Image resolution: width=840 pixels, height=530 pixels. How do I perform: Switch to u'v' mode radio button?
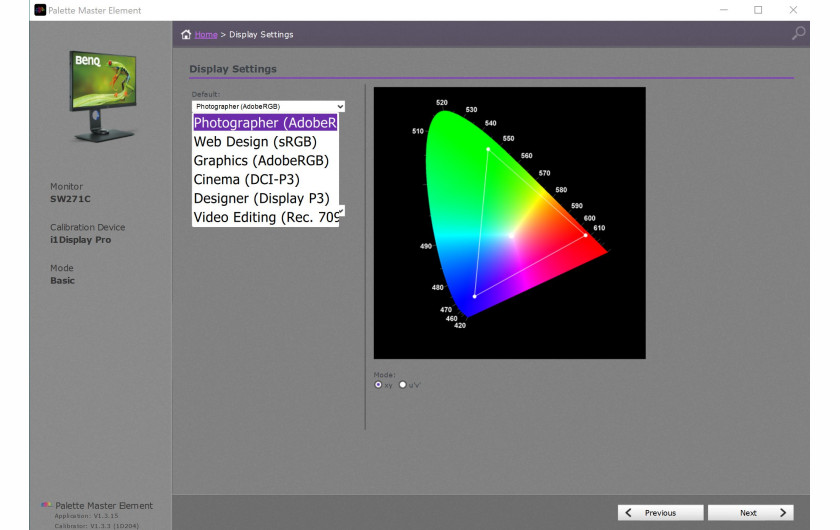click(x=403, y=385)
